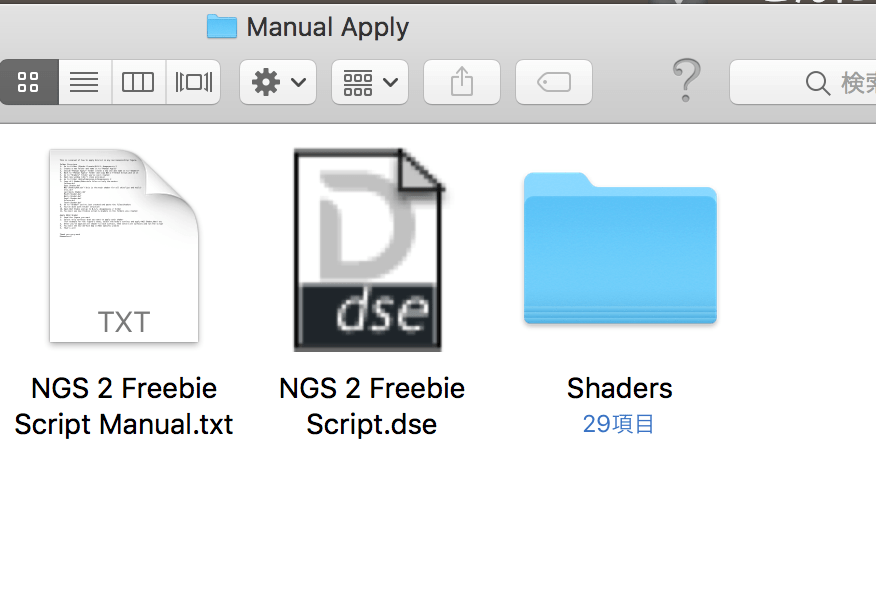Click the Manual Apply title folder icon

click(221, 27)
